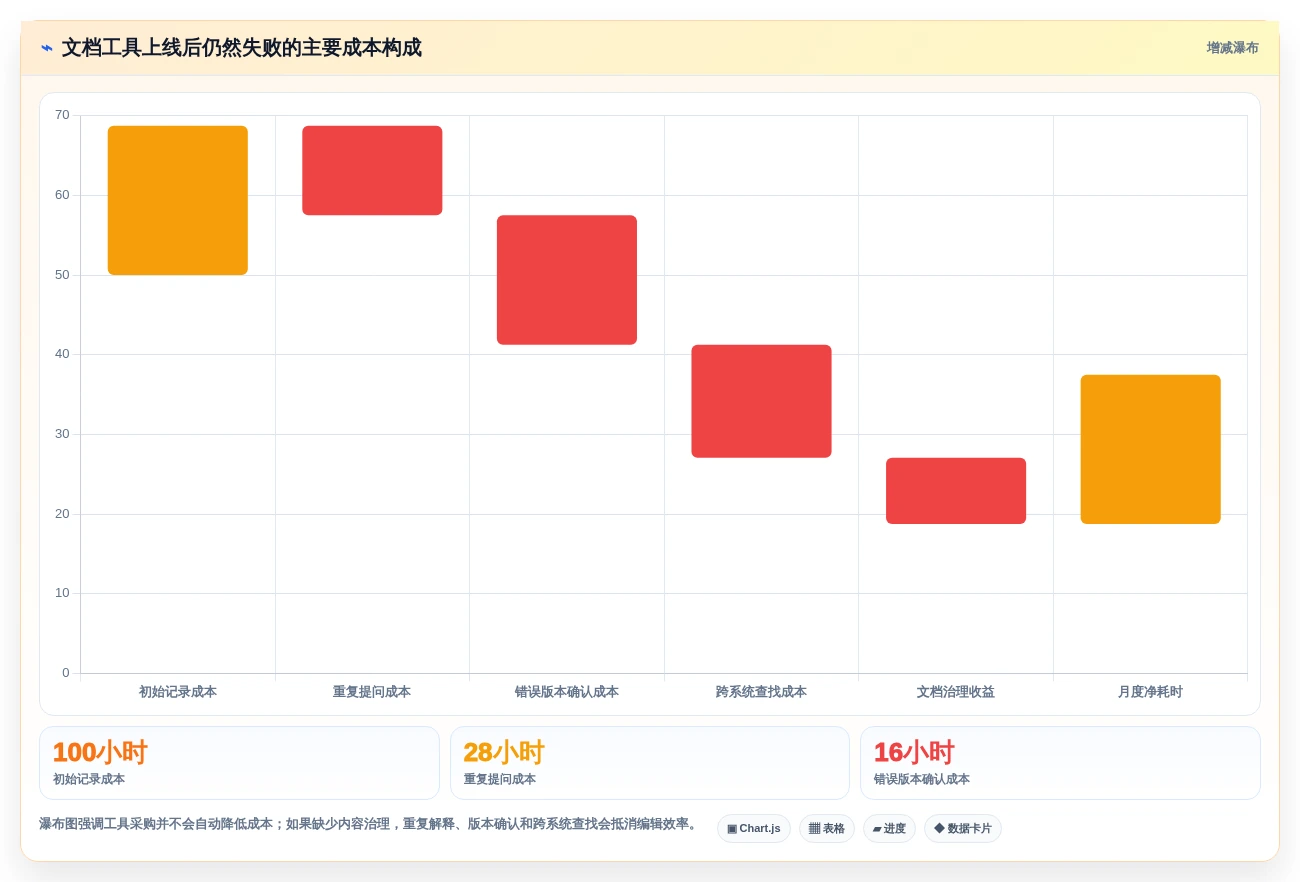Click x-axis label 文档治理收益
Viewport: 1300px width, 882px height.
(956, 692)
